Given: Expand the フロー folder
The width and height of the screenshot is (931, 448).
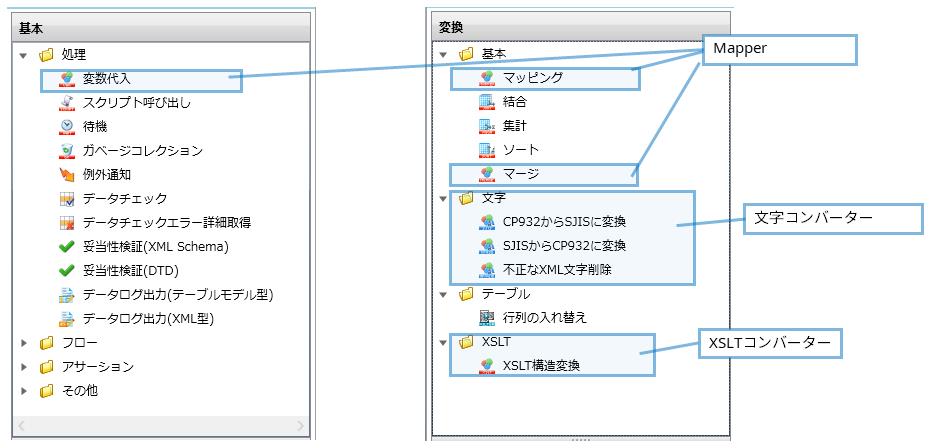Looking at the screenshot, I should pos(24,343).
